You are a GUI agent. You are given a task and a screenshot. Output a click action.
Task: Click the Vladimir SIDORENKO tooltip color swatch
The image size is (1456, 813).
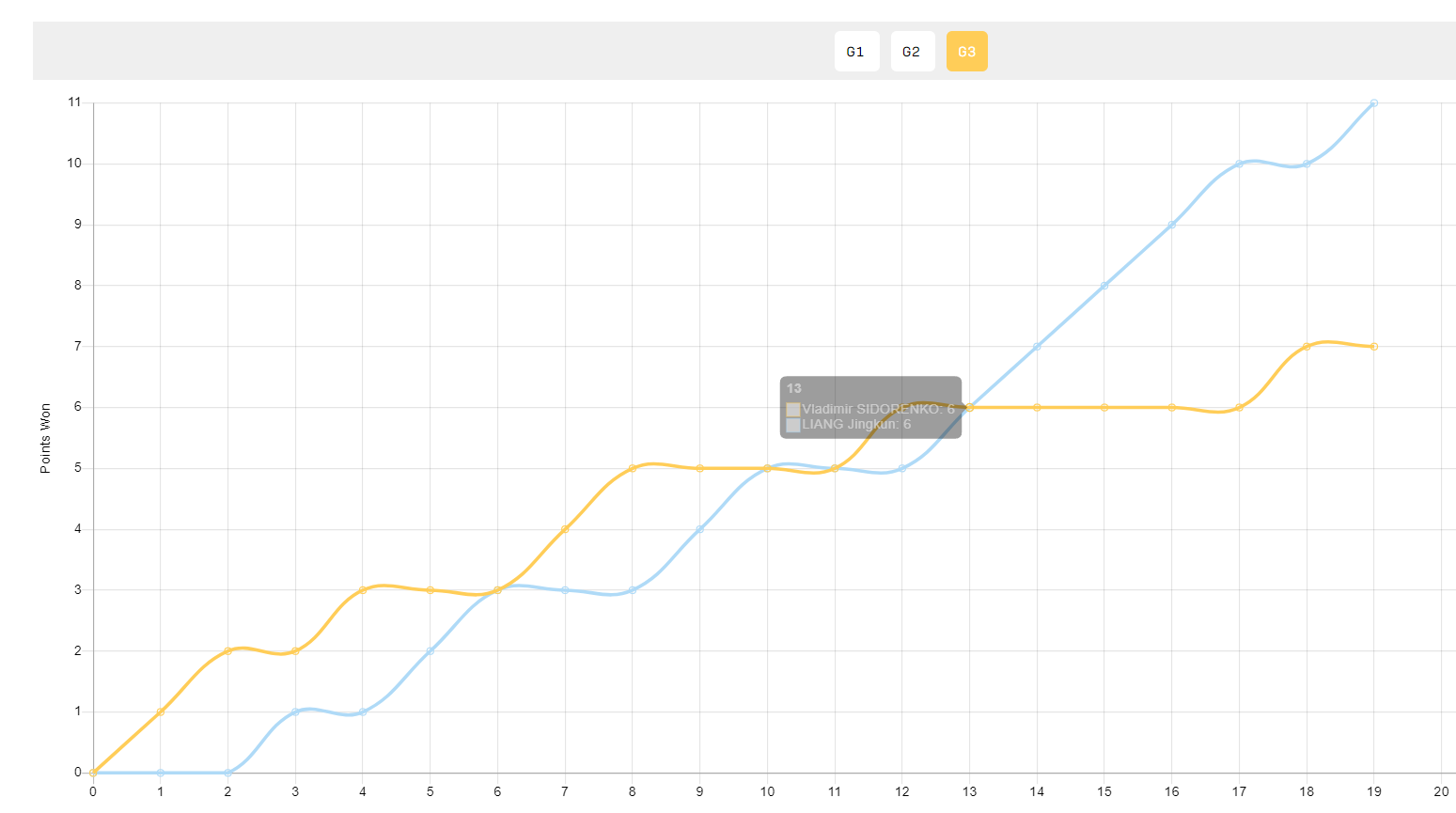coord(793,410)
